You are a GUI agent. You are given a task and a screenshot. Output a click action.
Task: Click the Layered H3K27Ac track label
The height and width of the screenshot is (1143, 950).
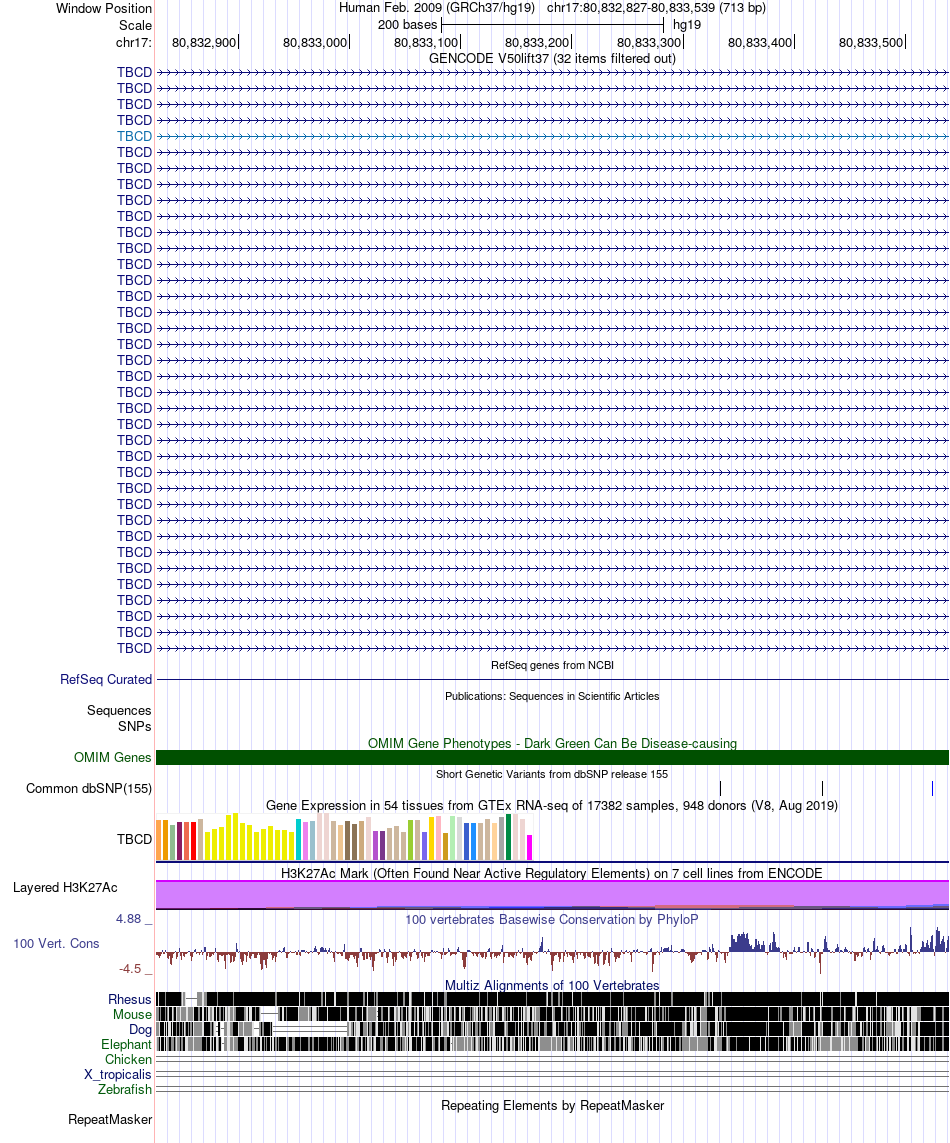click(x=65, y=888)
